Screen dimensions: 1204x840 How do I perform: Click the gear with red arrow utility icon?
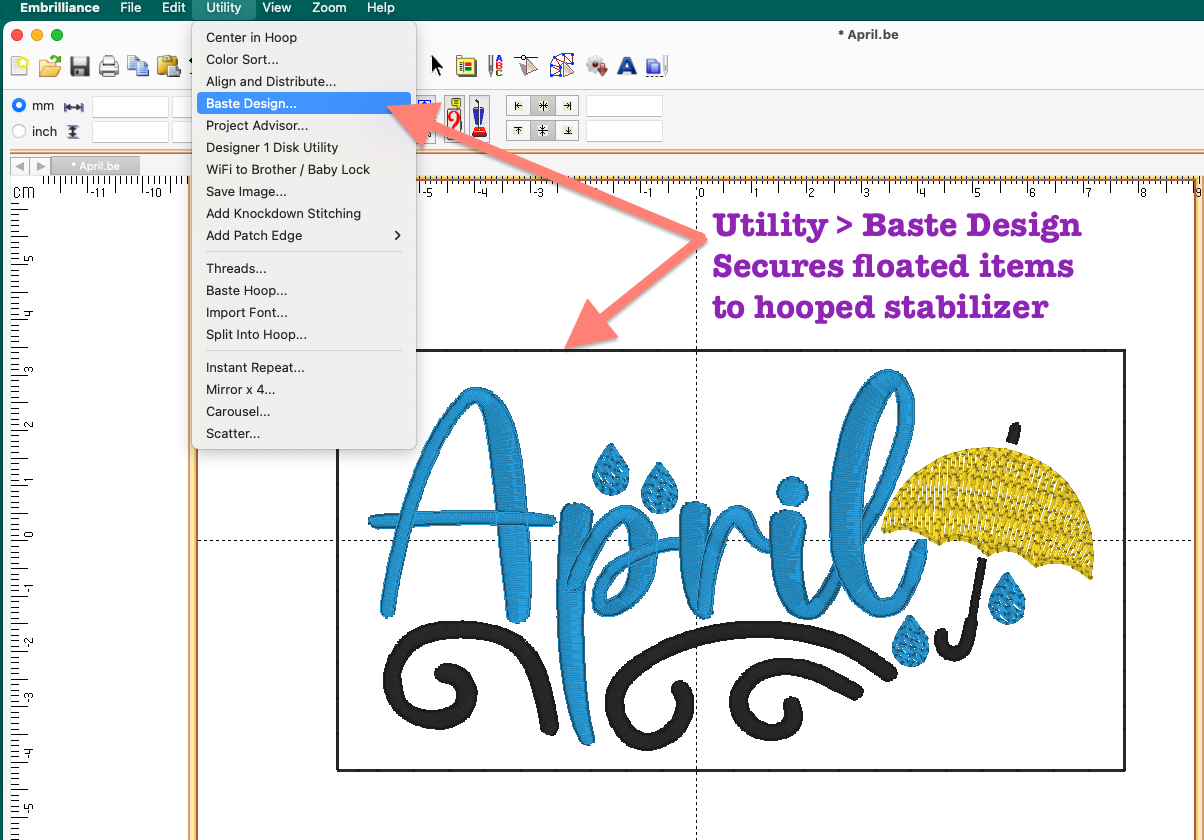[597, 64]
